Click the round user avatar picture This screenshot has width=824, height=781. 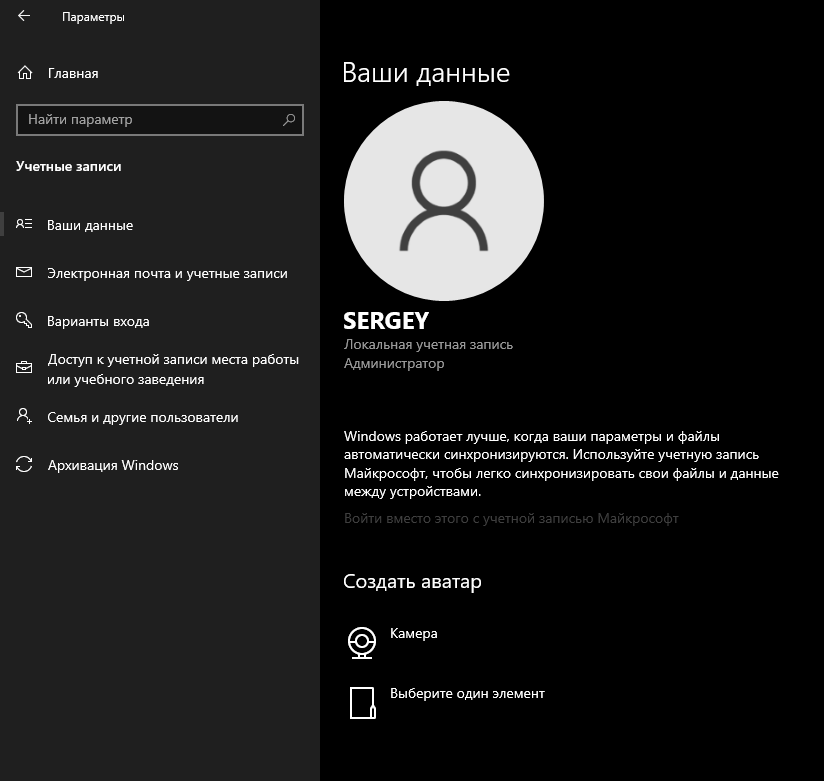444,201
